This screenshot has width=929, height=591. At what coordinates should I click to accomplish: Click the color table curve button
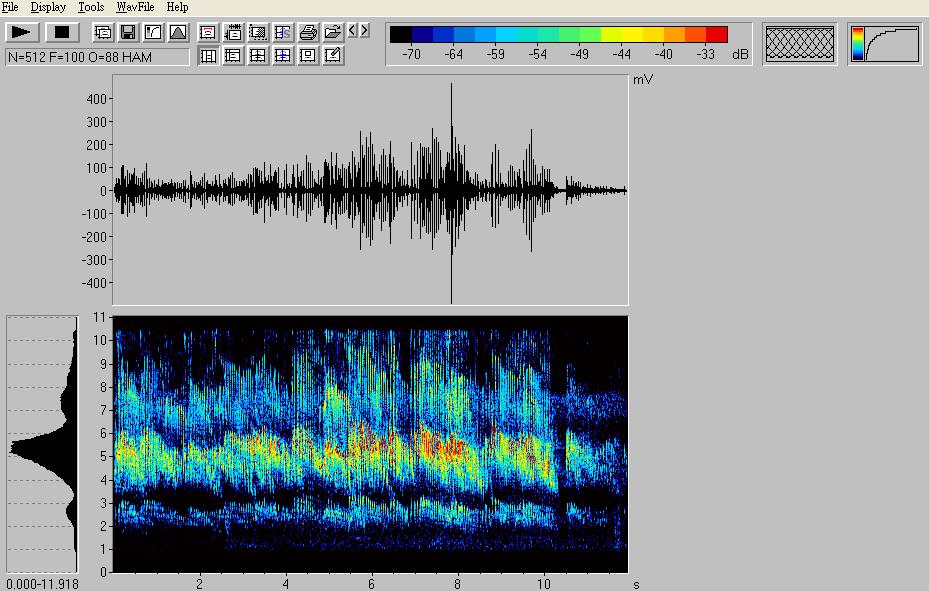pos(885,44)
